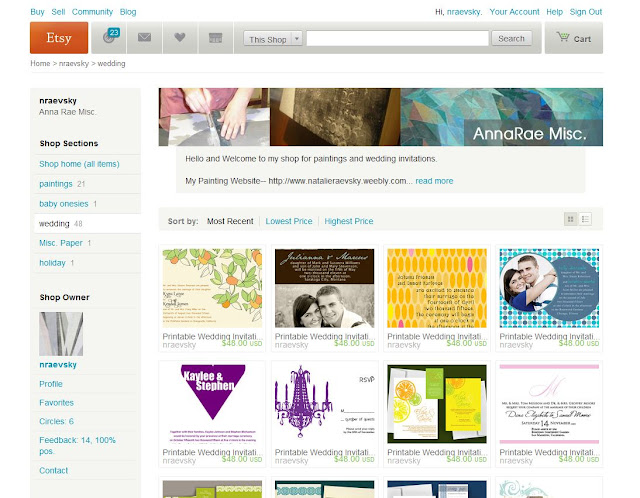Open the owner's Profile link
640x498 pixels.
(x=51, y=384)
